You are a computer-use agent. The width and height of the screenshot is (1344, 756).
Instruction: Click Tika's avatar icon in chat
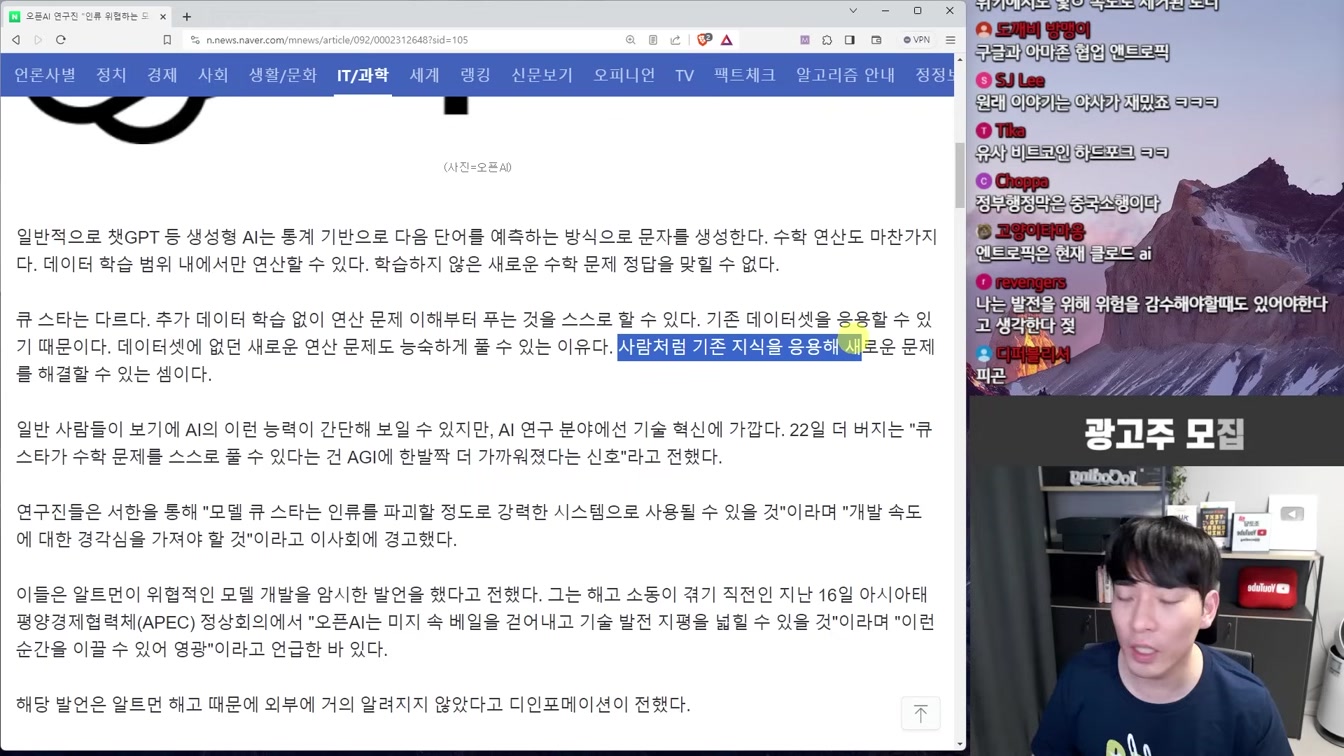tap(984, 131)
